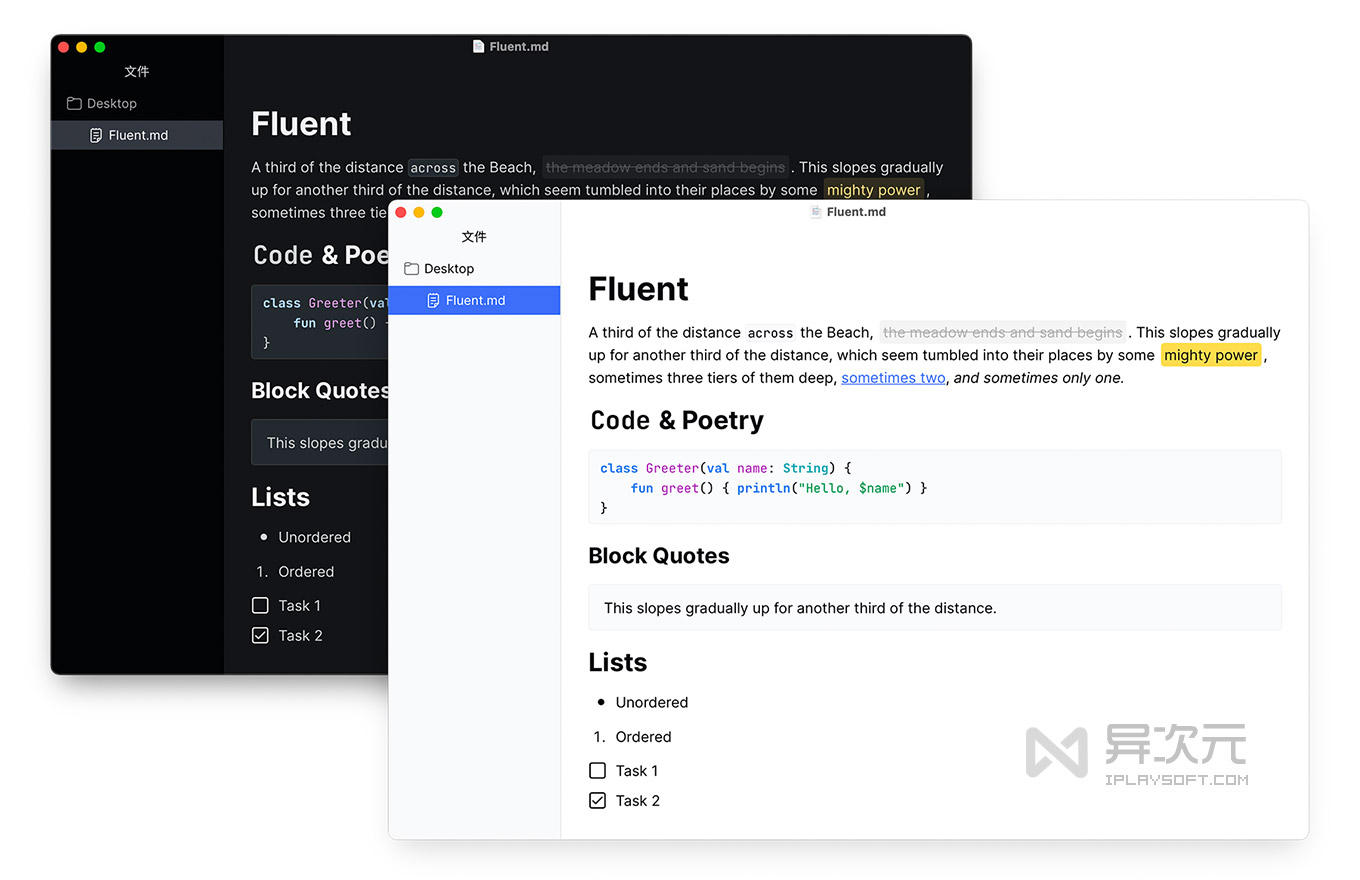
Task: Select the Desktop folder label in light sidebar
Action: coord(449,268)
